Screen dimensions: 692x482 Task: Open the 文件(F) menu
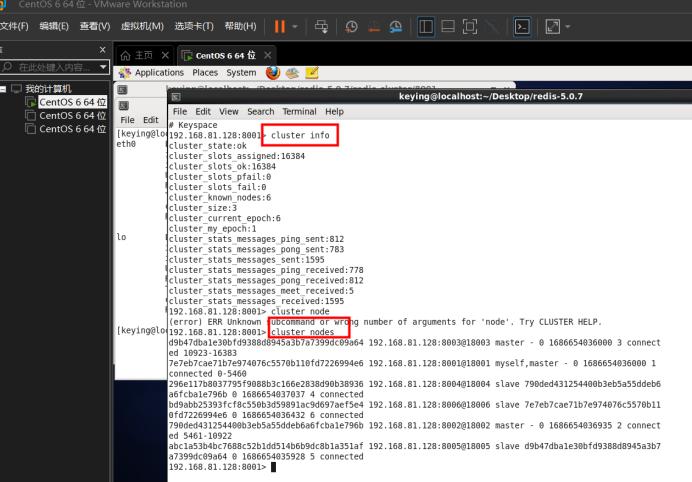14,26
